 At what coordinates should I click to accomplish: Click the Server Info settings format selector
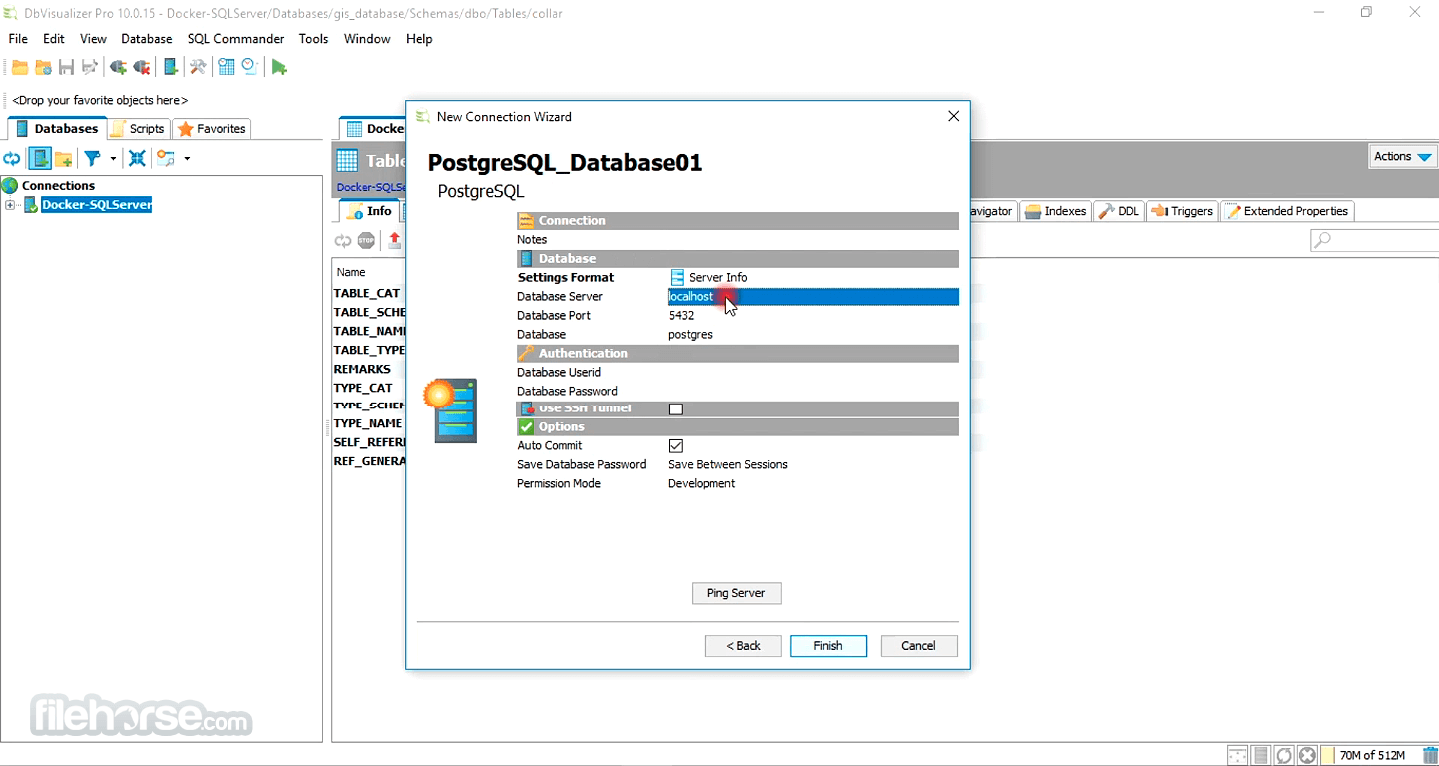(x=709, y=277)
